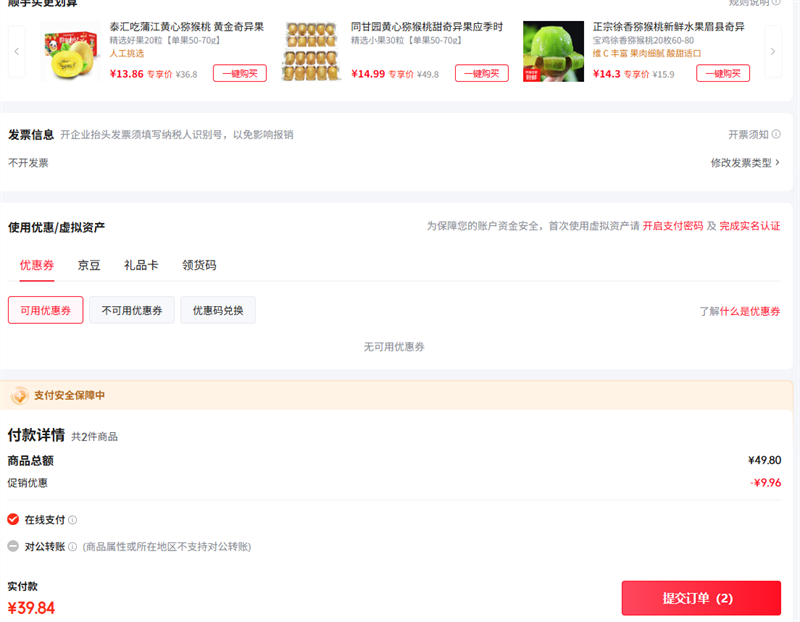Click the 提交订单 (2) button
The image size is (800, 622).
click(701, 598)
